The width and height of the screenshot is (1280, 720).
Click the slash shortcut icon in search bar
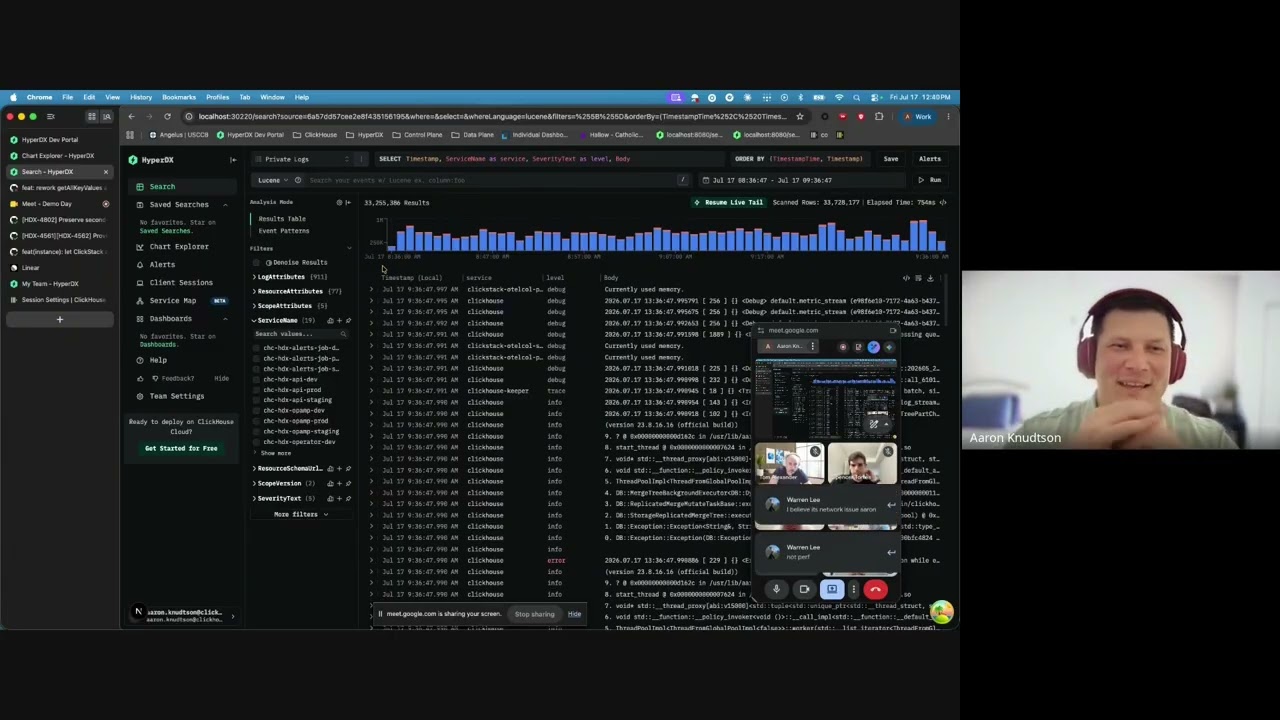pyautogui.click(x=682, y=180)
